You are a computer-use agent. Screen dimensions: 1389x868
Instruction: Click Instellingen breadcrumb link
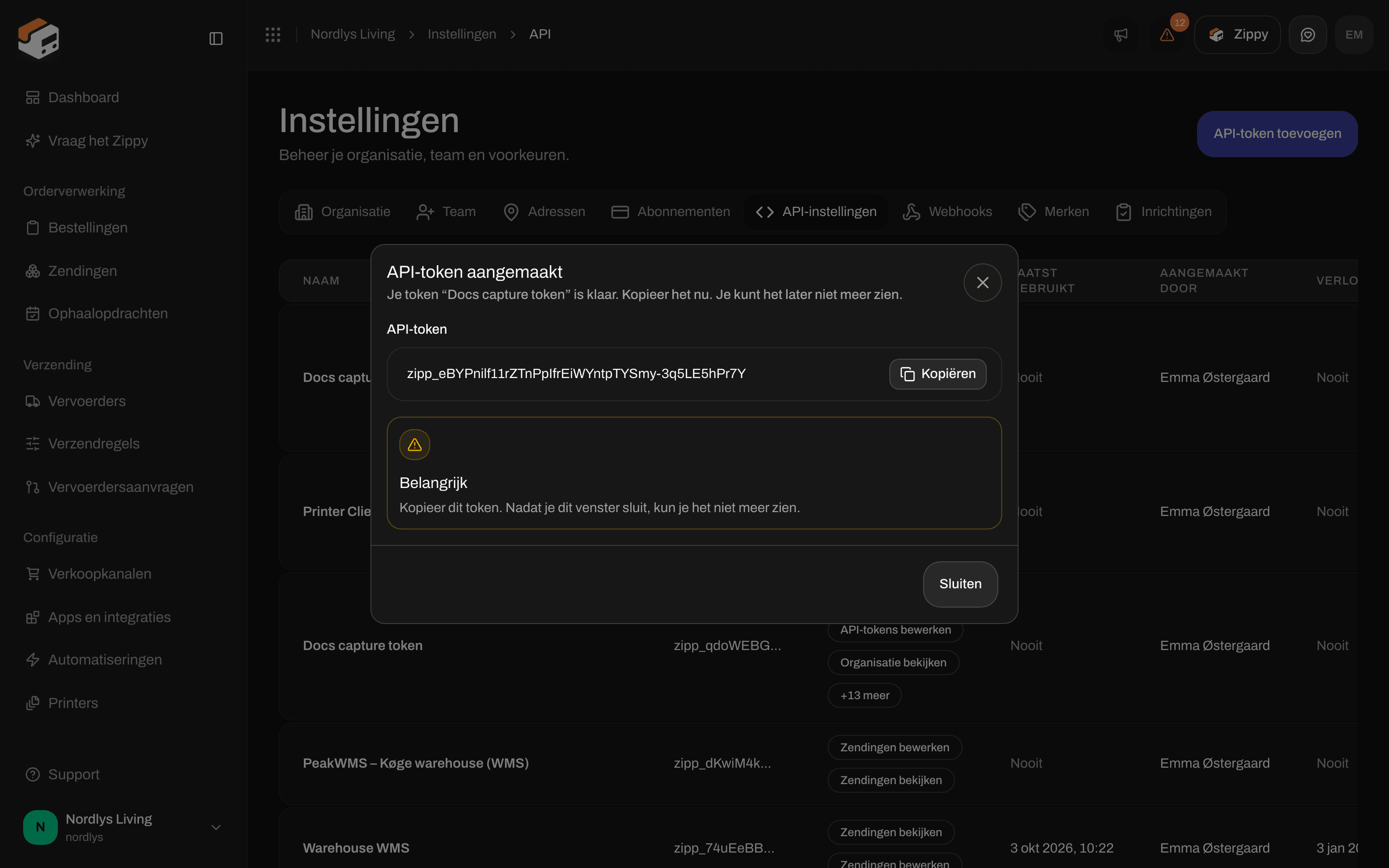click(462, 34)
